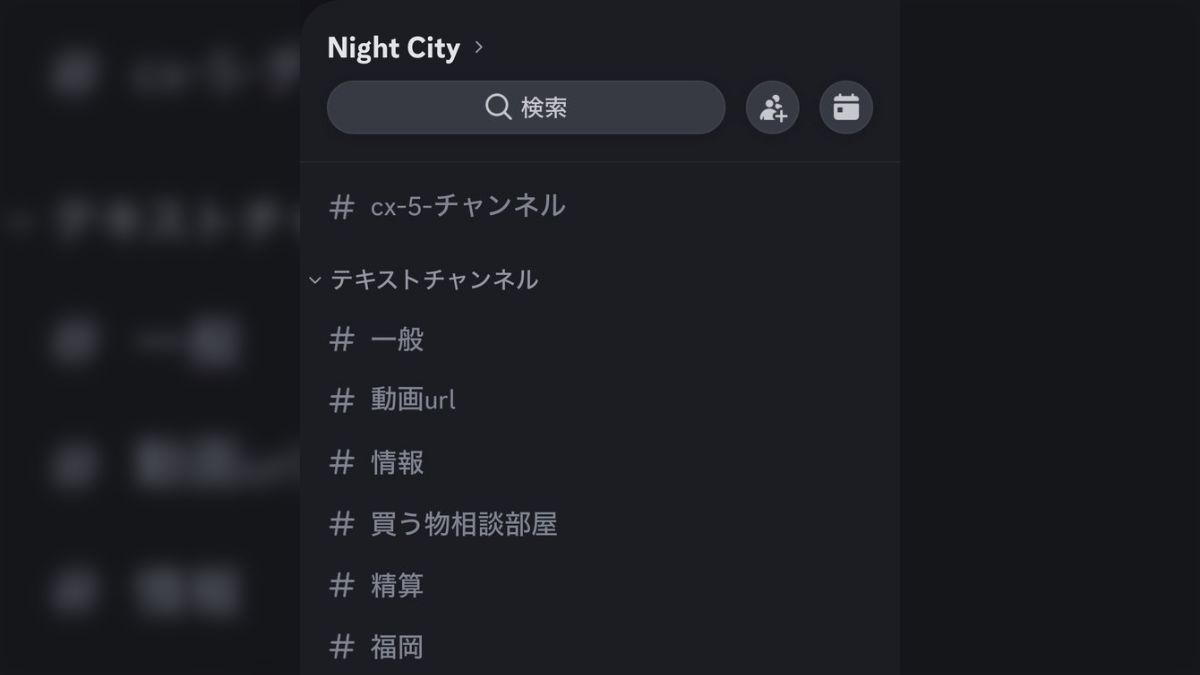Screen dimensions: 1200x675
Task: Open the 動画url channel
Action: [x=412, y=401]
